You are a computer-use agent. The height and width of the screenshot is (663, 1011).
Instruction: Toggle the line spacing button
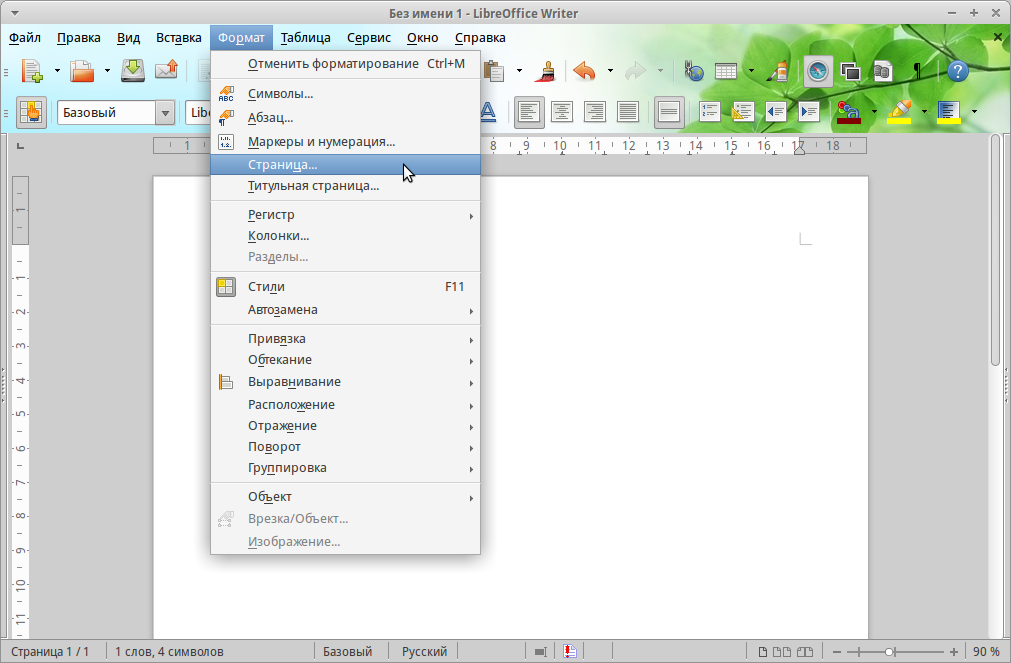point(669,112)
